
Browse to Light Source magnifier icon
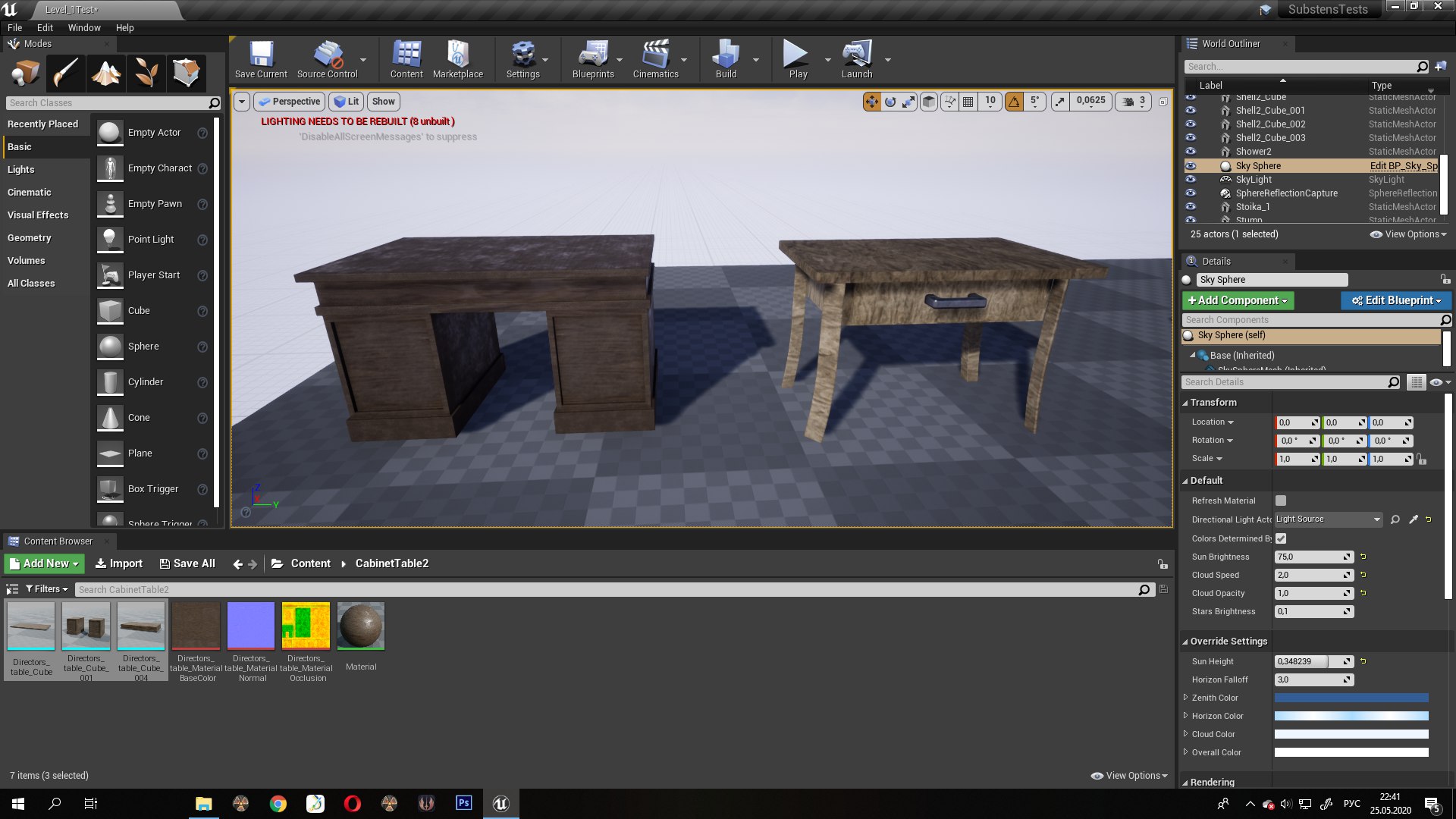point(1395,519)
